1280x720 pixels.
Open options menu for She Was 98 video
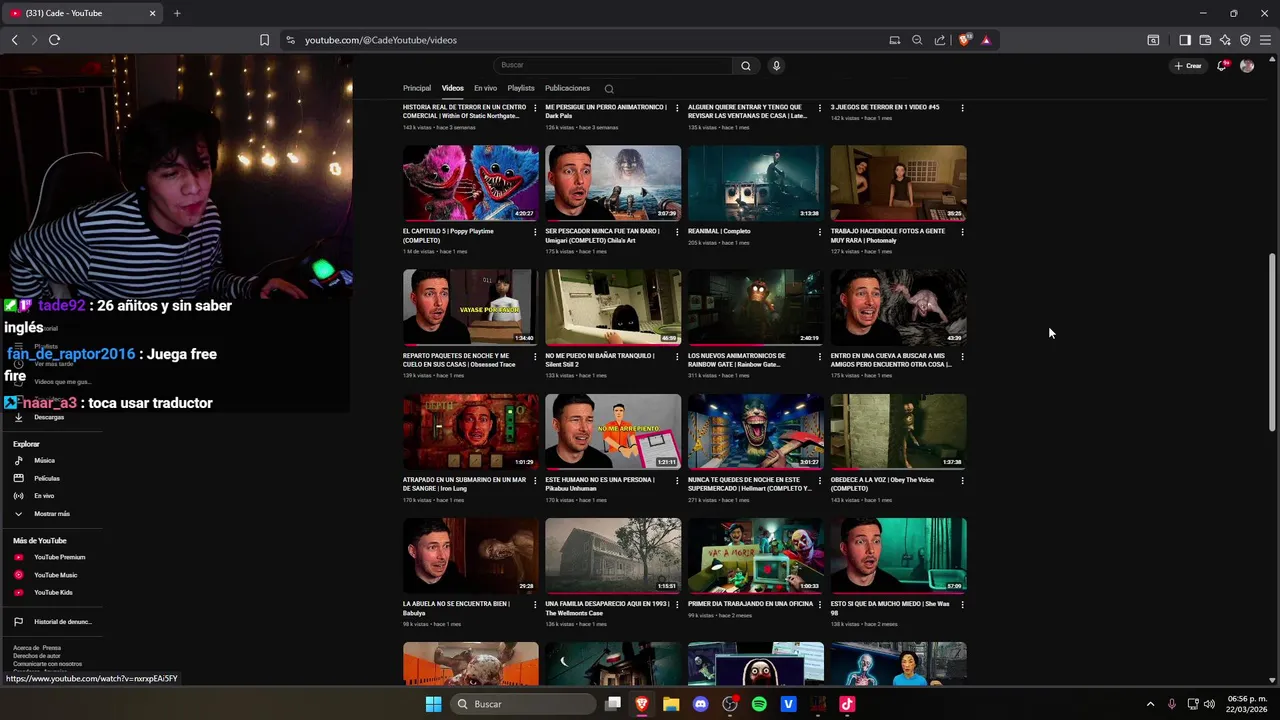(x=962, y=604)
